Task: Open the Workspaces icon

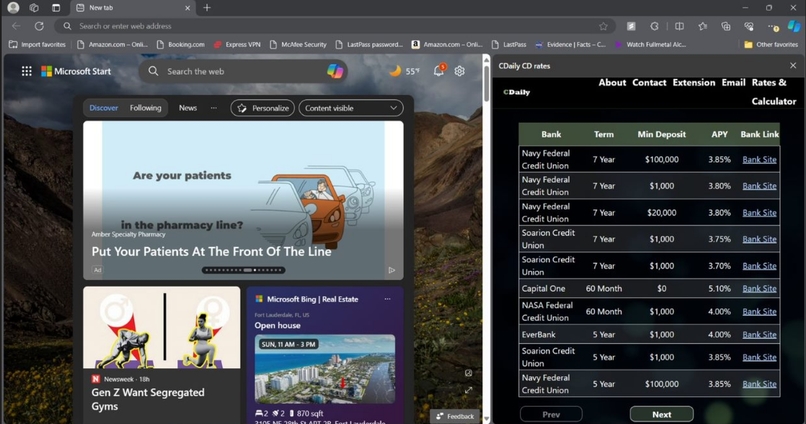Action: click(x=34, y=8)
